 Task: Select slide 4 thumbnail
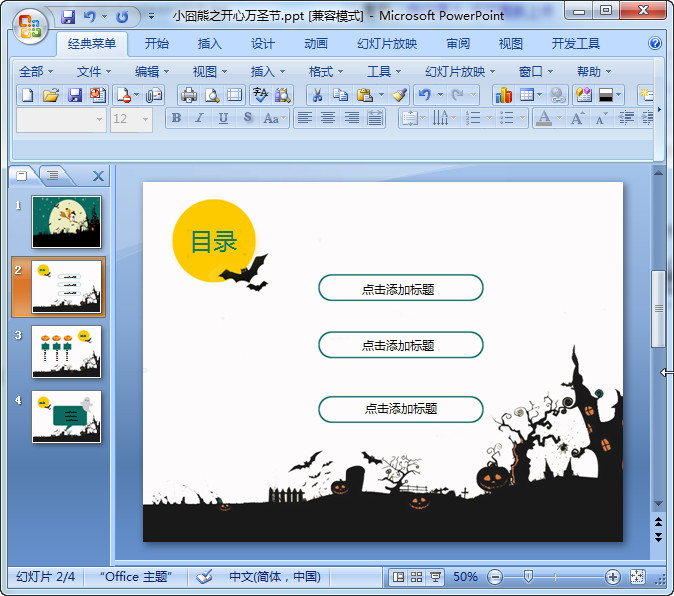coord(67,416)
